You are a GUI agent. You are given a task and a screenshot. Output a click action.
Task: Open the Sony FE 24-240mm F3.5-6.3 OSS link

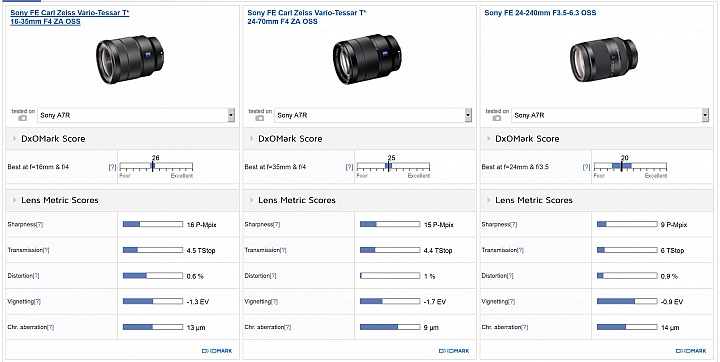[x=540, y=13]
